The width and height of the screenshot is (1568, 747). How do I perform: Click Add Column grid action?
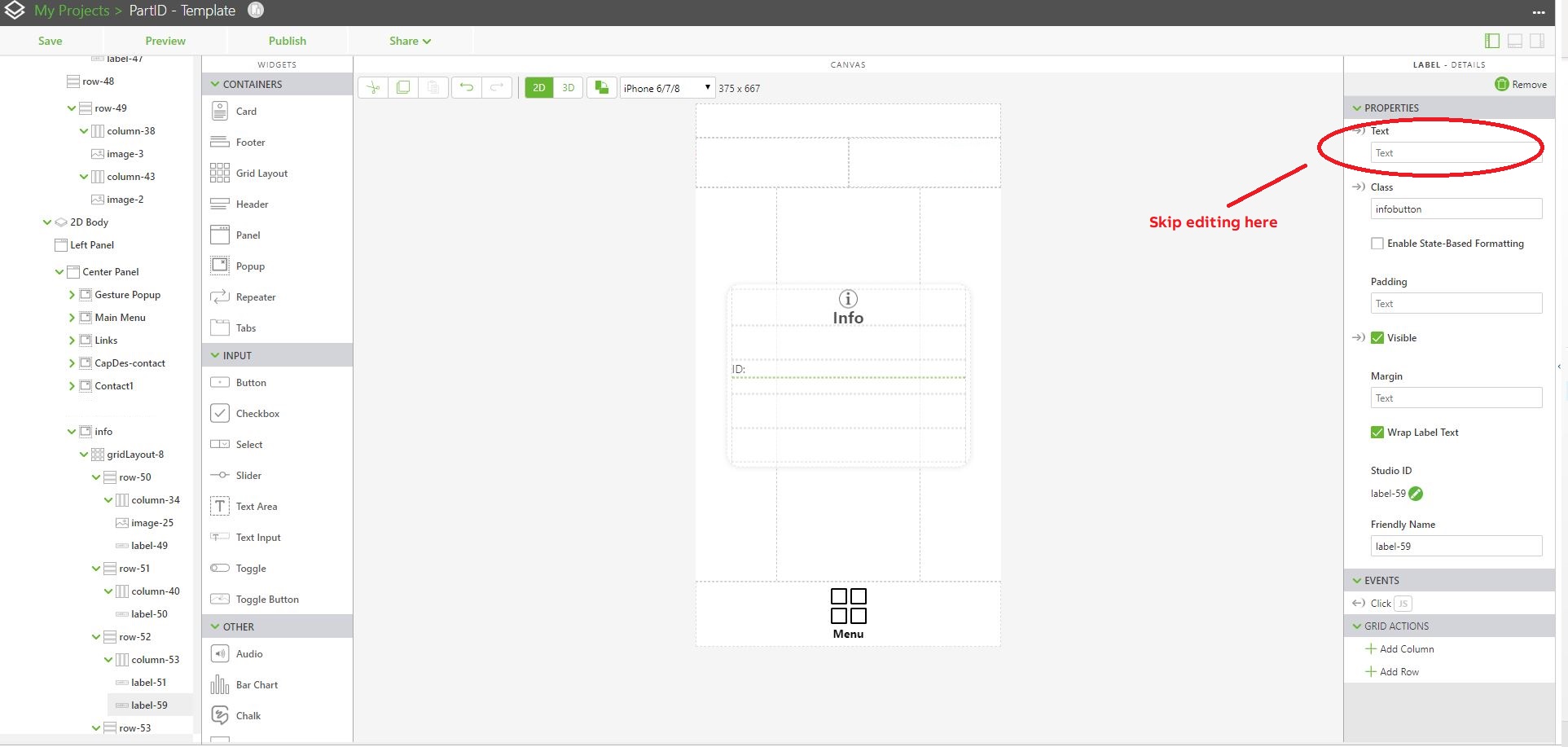tap(1400, 648)
